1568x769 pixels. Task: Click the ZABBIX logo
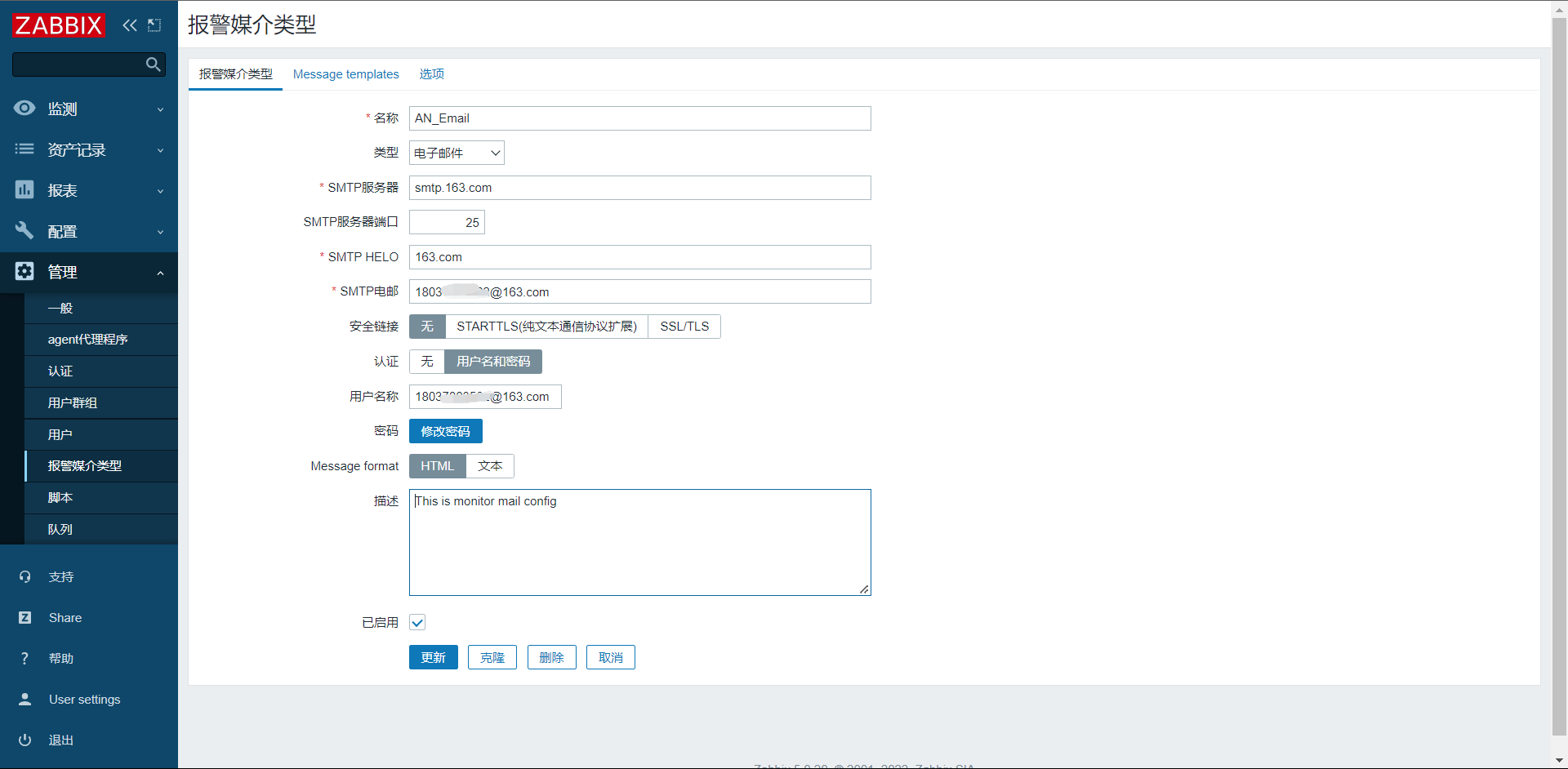(59, 25)
